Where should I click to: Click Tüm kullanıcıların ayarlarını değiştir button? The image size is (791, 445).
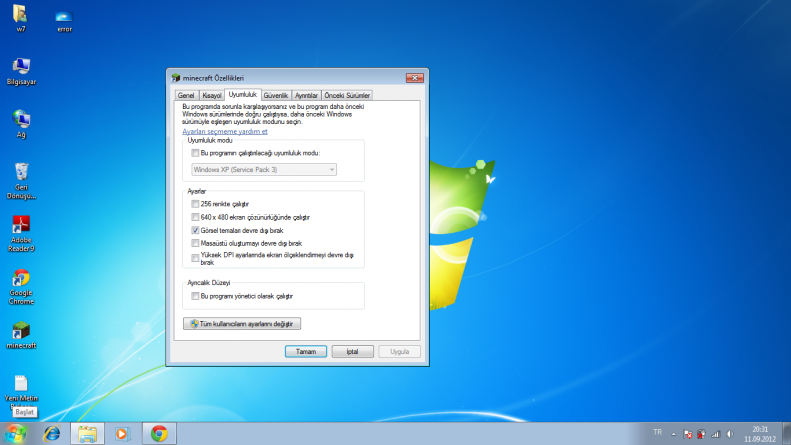point(242,323)
